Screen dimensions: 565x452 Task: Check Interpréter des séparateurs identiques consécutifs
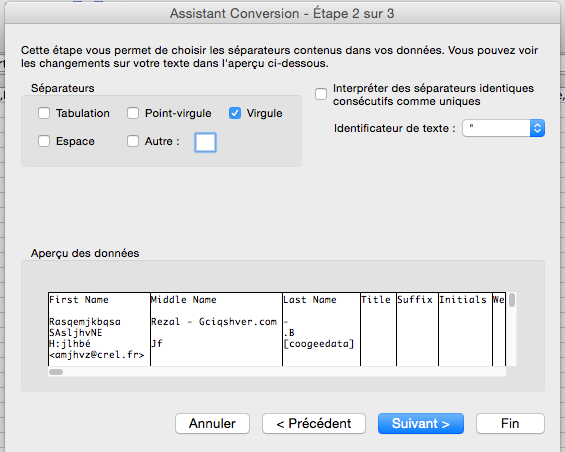[x=321, y=94]
